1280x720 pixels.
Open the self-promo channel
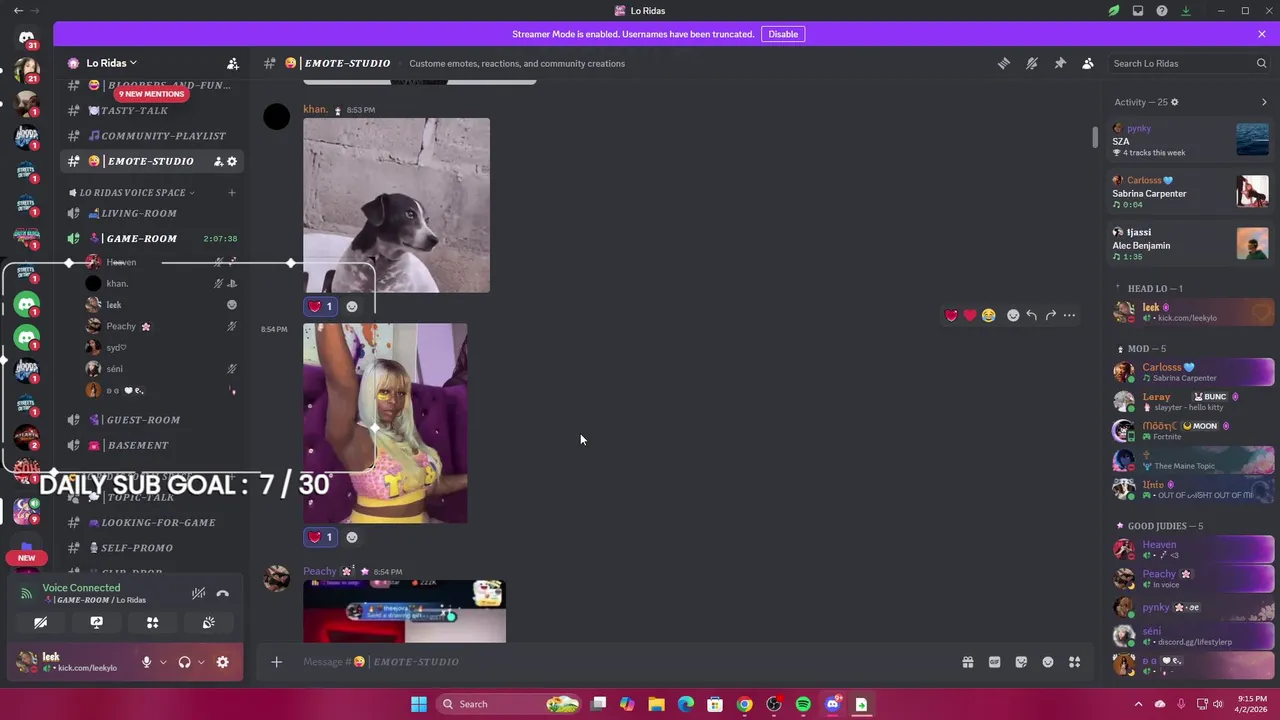[x=137, y=548]
